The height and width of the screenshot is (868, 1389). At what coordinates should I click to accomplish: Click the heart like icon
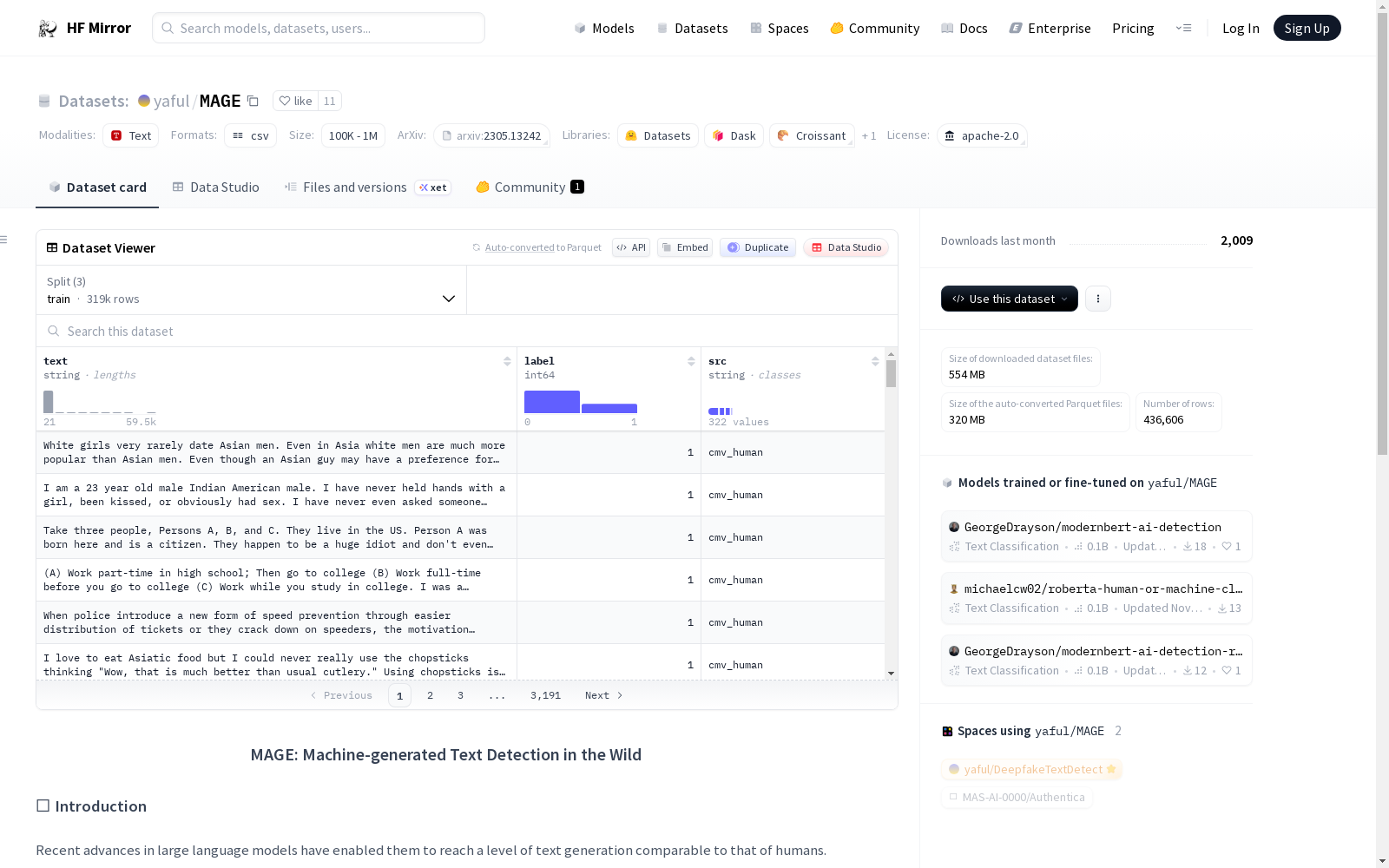(285, 101)
